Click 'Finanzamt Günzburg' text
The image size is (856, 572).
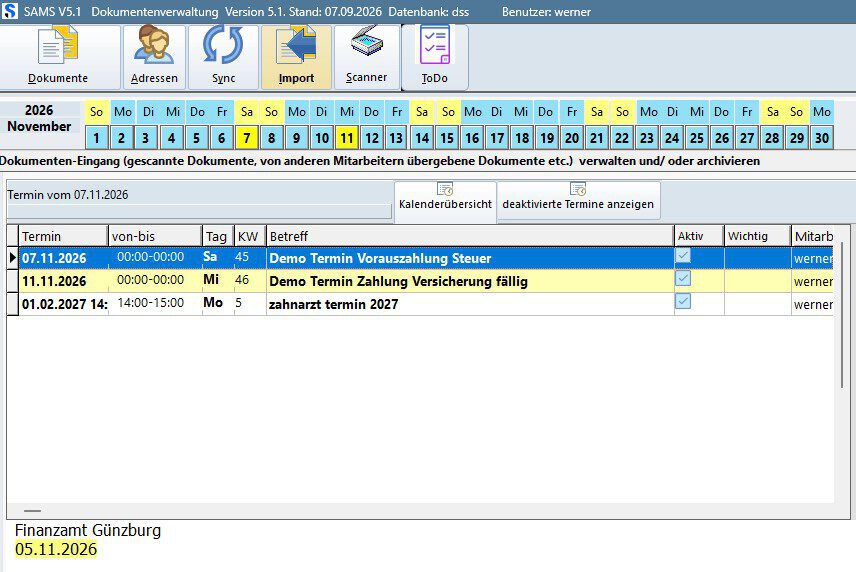click(88, 530)
